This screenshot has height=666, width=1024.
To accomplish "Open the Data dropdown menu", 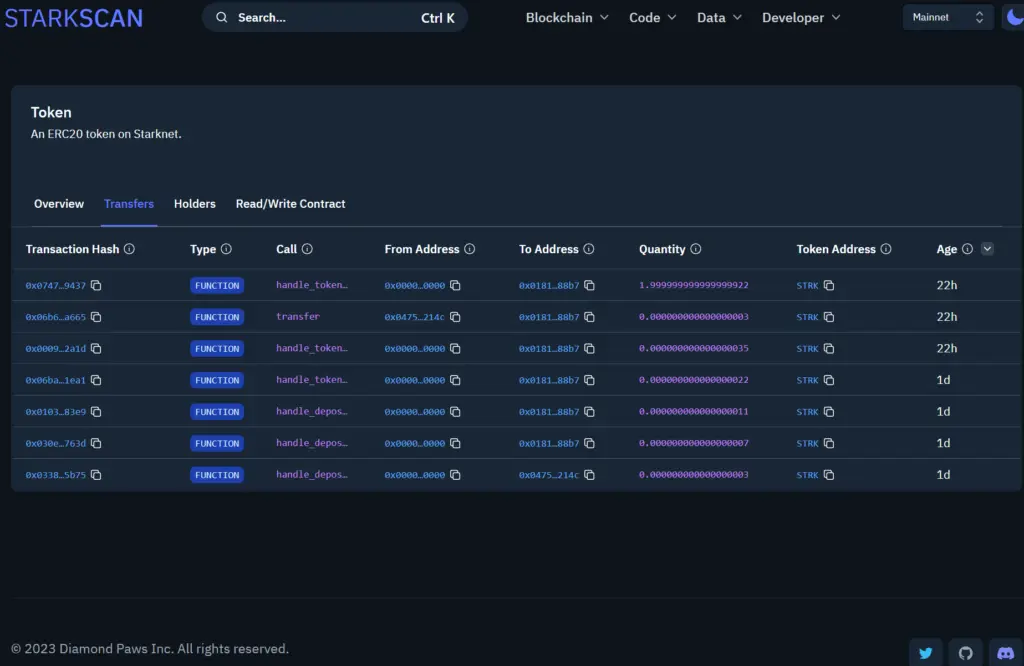I will coord(719,18).
